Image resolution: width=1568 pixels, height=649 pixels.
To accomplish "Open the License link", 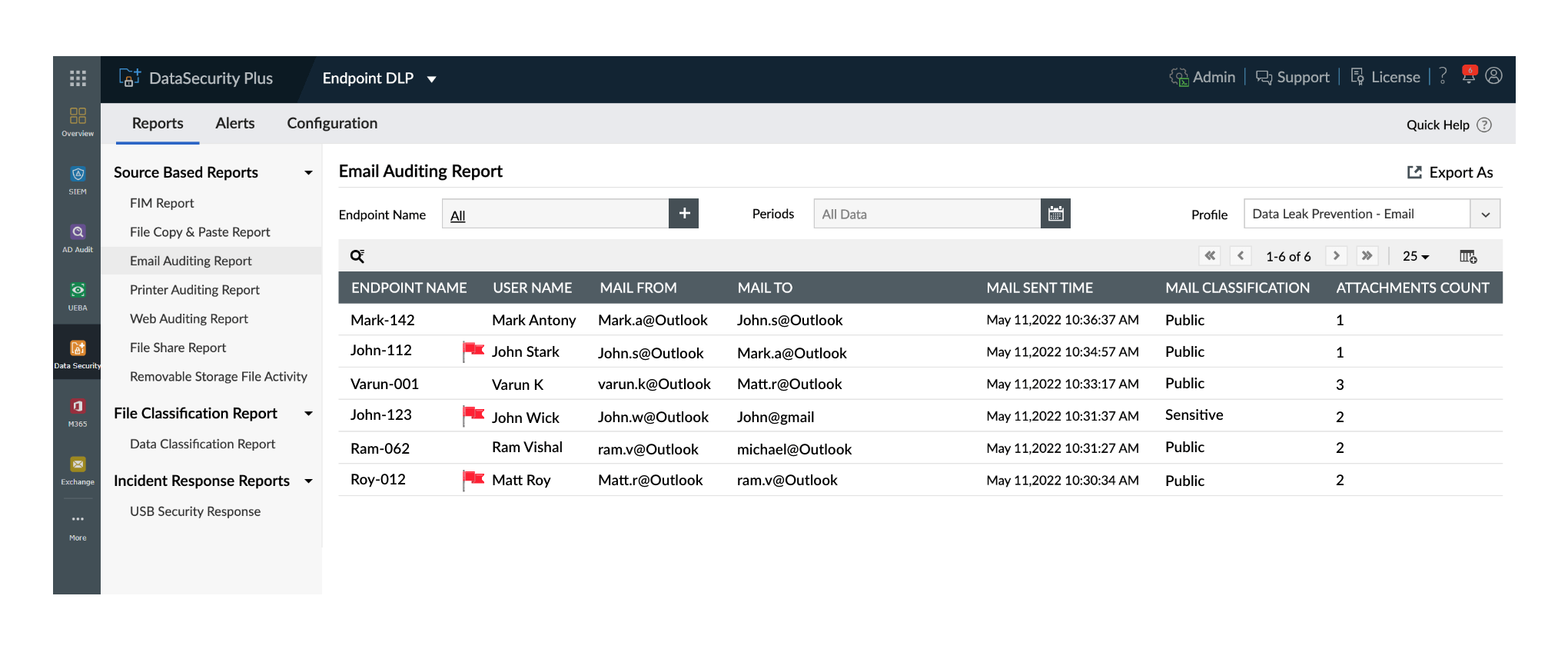I will pos(1385,77).
